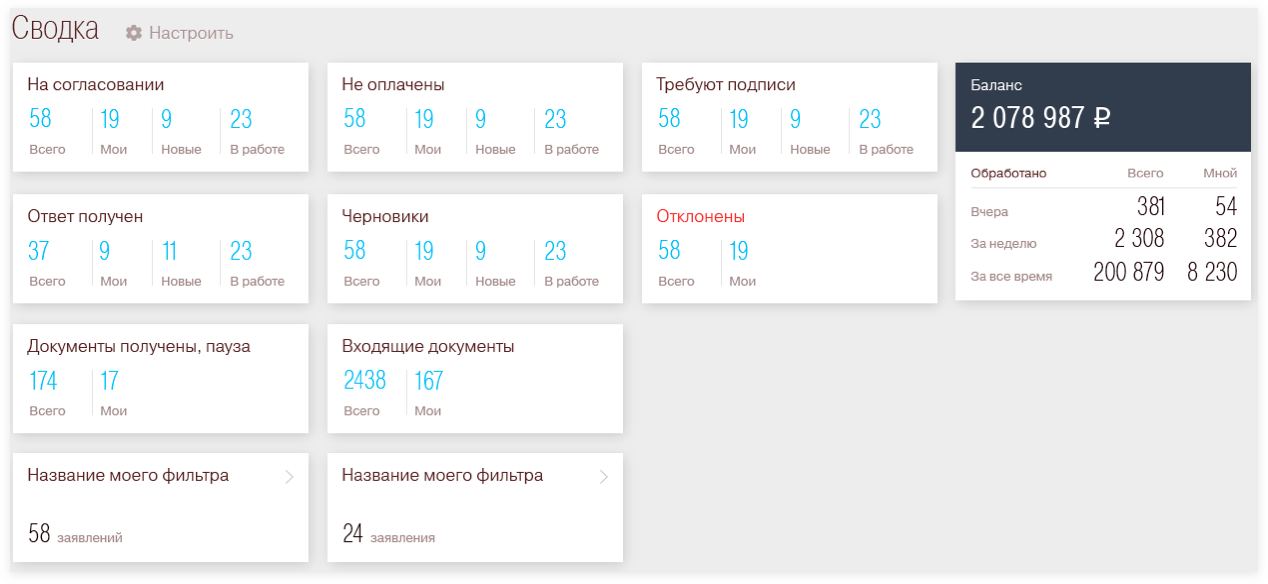Select 9 Новые in Черновики
1268x584 pixels.
coord(495,263)
